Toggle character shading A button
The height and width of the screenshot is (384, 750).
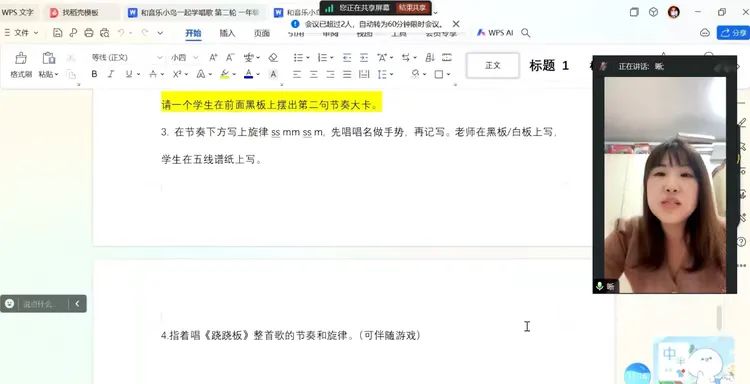273,74
